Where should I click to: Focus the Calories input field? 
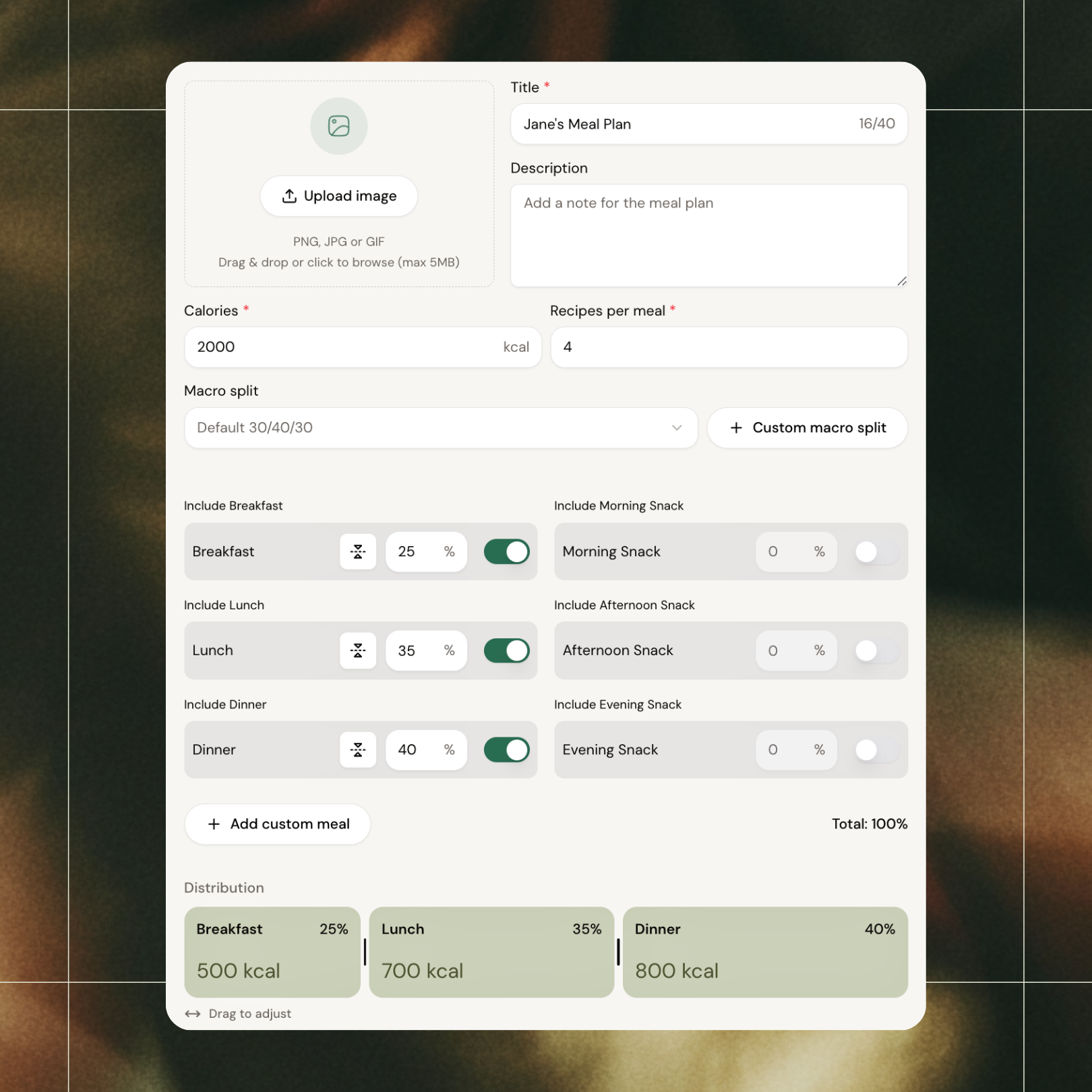(x=344, y=347)
